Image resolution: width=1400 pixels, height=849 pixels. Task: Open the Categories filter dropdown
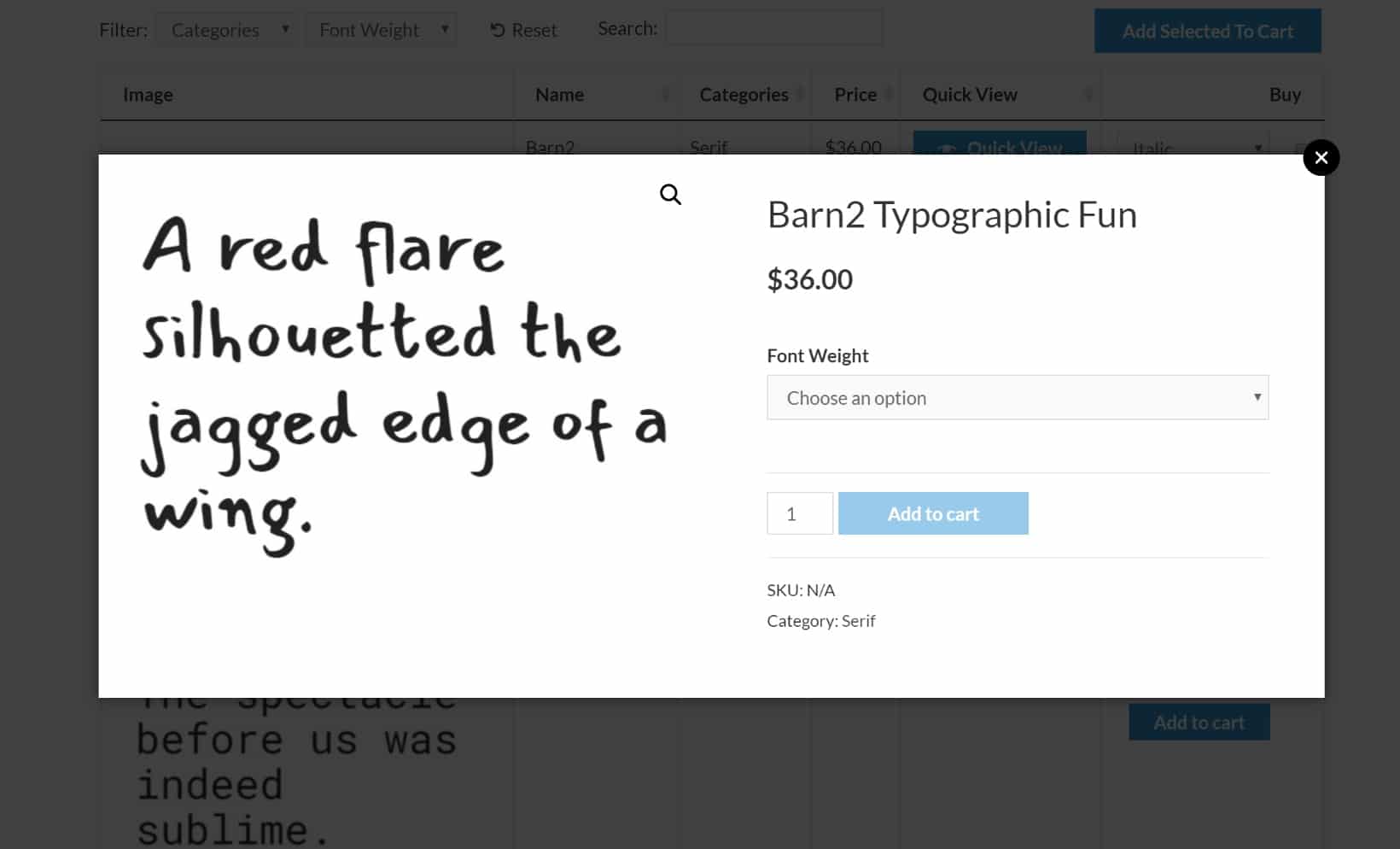226,29
